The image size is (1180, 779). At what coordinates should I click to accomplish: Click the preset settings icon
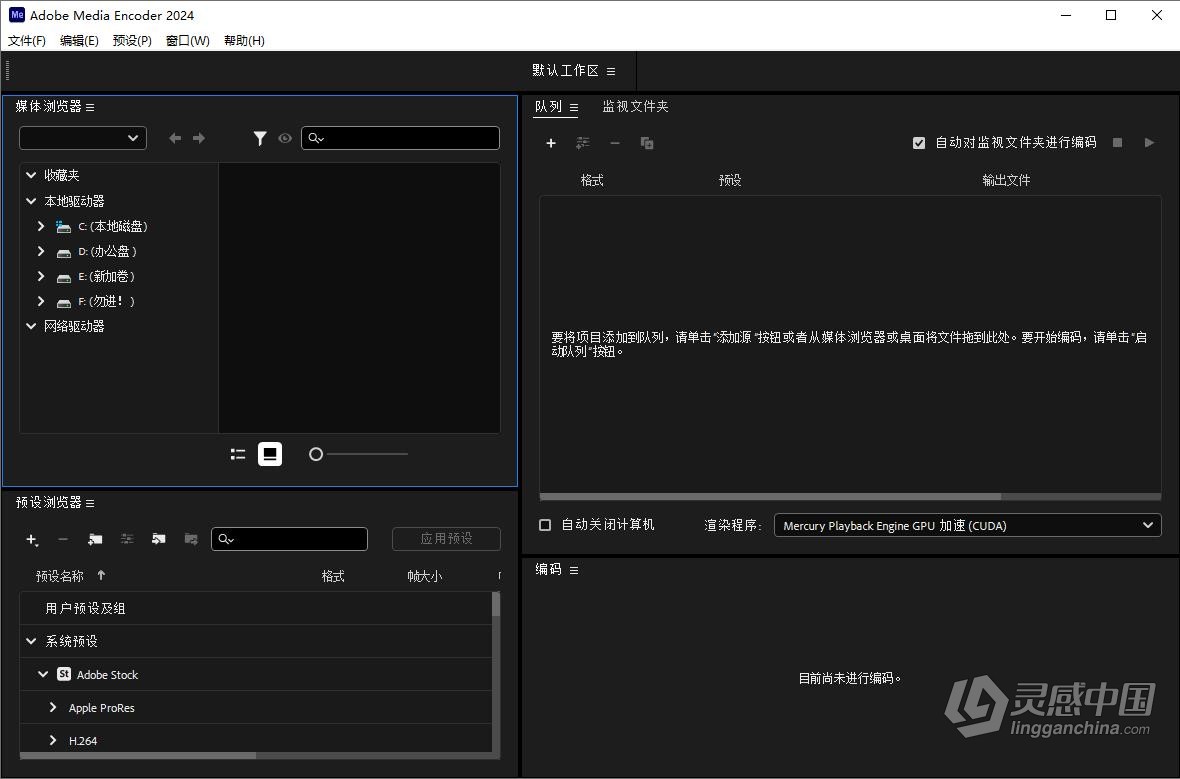coord(127,540)
